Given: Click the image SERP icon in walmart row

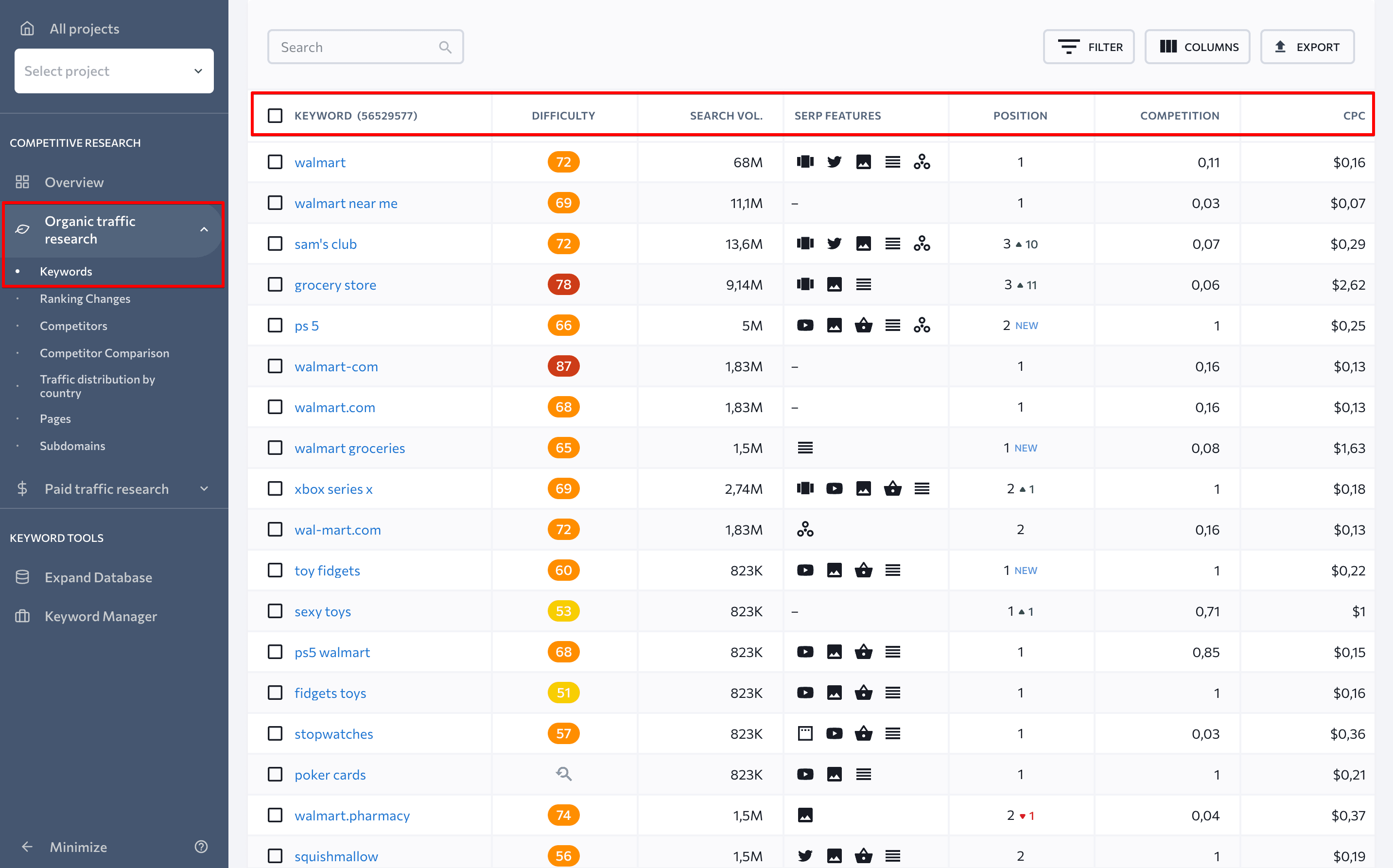Looking at the screenshot, I should point(863,162).
